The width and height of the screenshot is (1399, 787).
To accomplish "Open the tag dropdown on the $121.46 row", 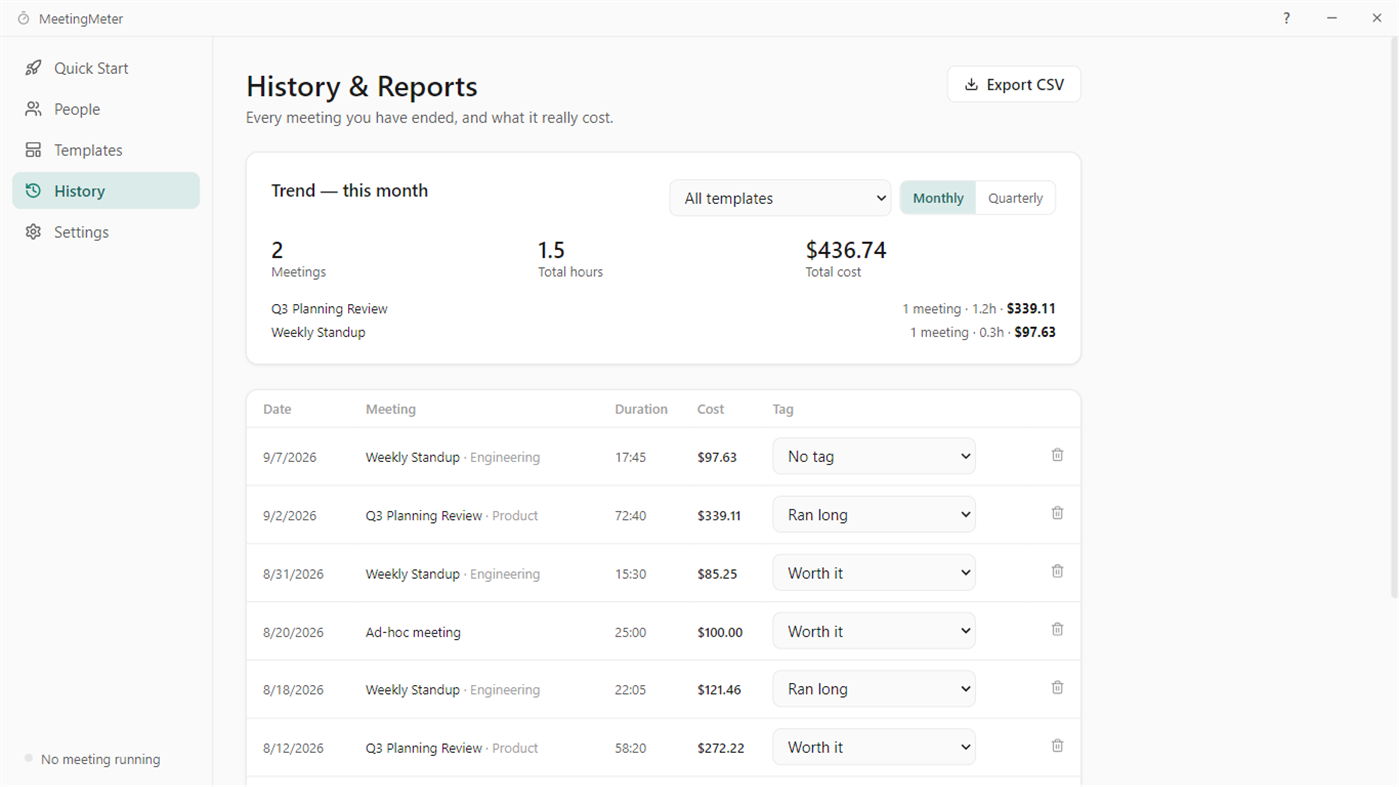I will pos(874,689).
